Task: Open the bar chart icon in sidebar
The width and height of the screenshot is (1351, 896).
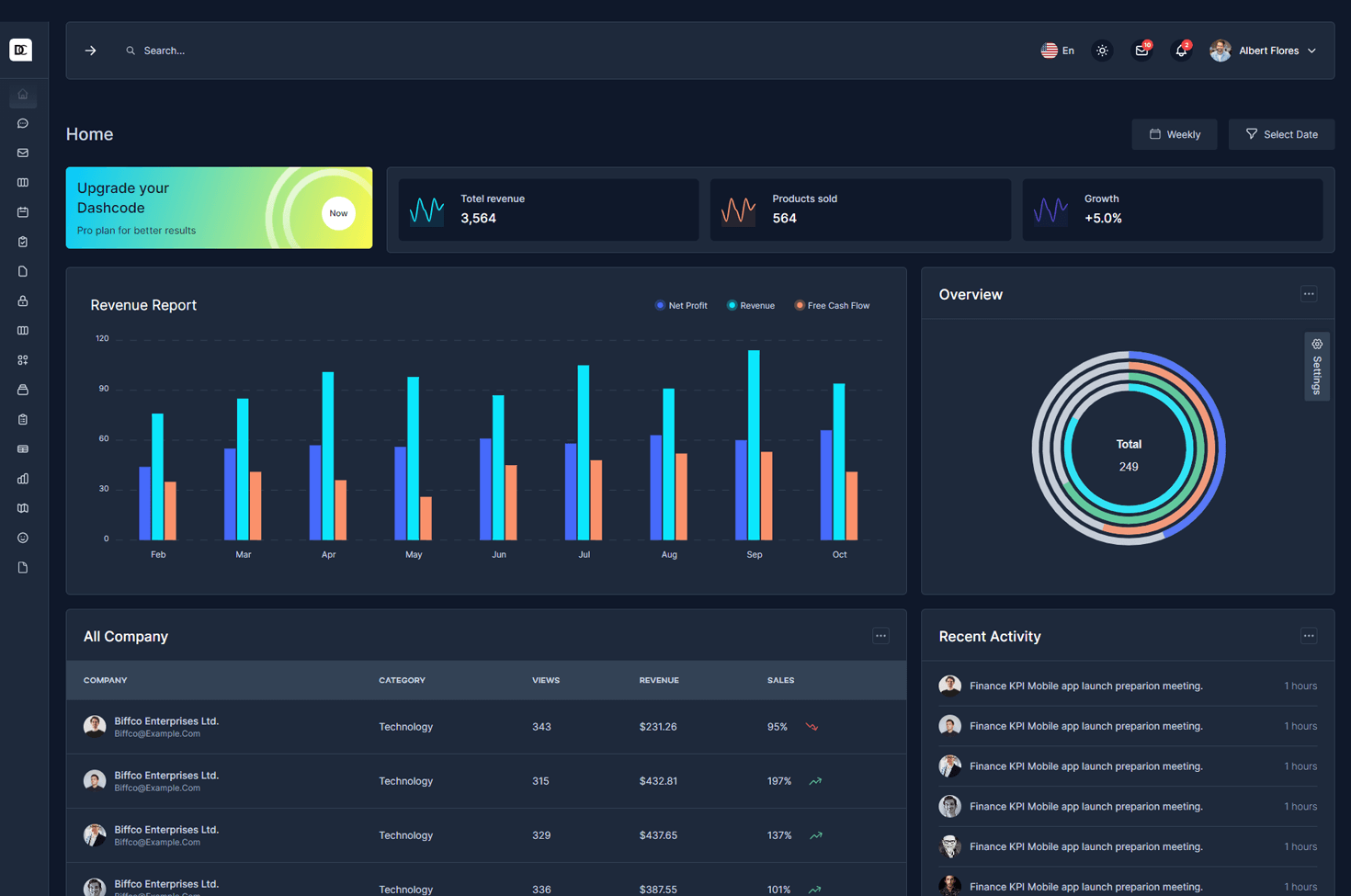Action: pos(23,479)
